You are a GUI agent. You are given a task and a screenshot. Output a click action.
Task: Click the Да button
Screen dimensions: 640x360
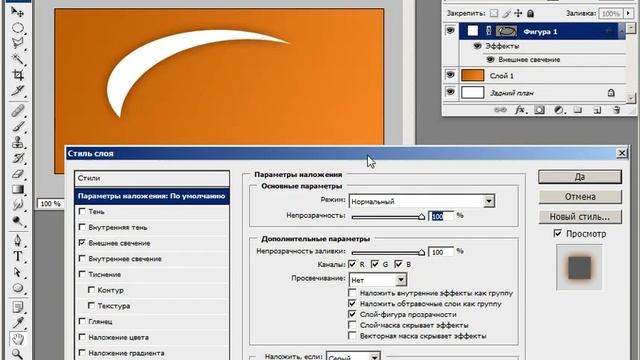click(580, 177)
